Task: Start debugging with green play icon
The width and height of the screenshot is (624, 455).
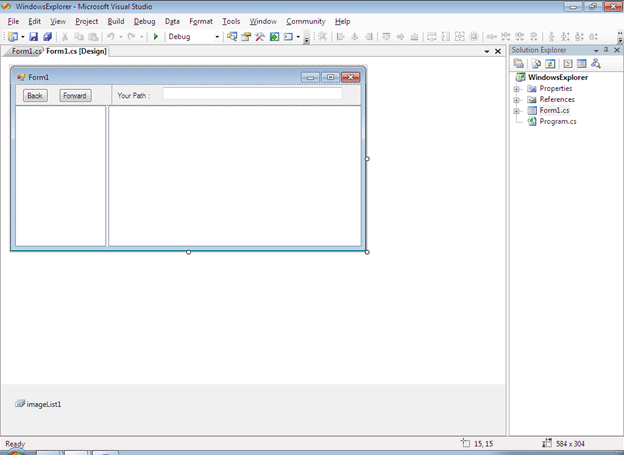Action: [x=156, y=37]
